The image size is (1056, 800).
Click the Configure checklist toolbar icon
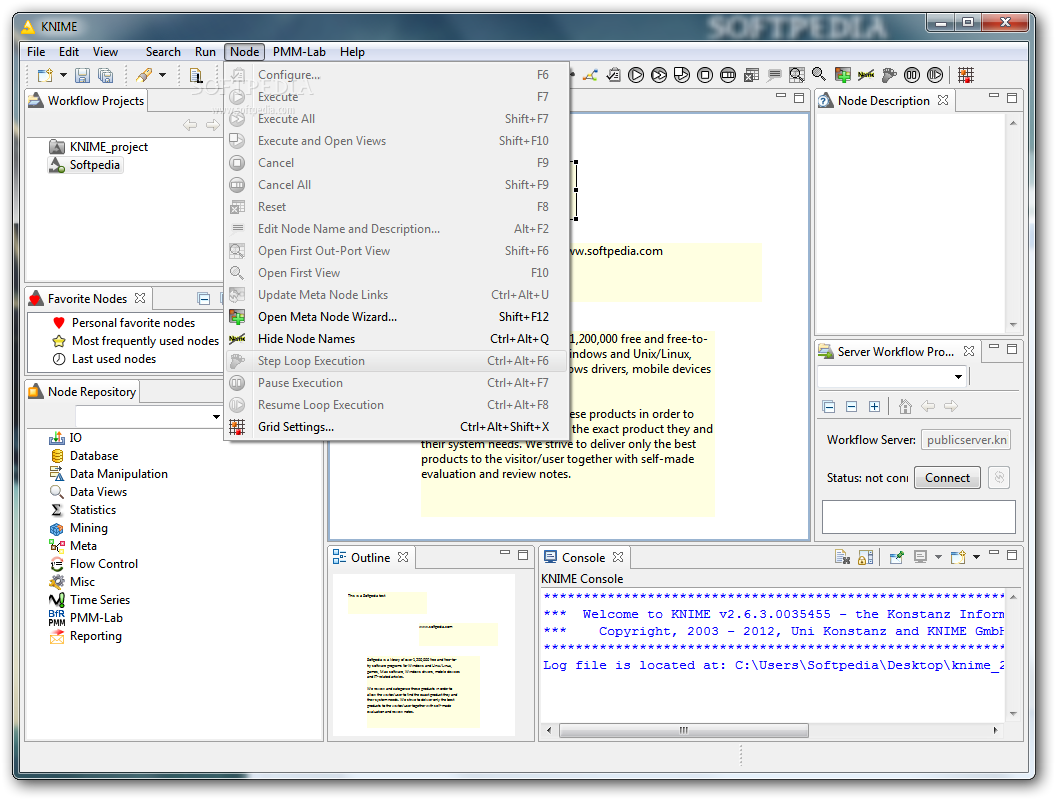(614, 75)
